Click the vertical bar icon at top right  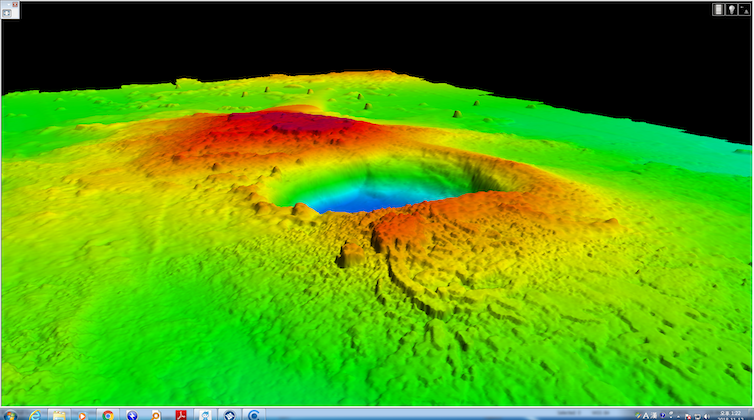[x=717, y=9]
